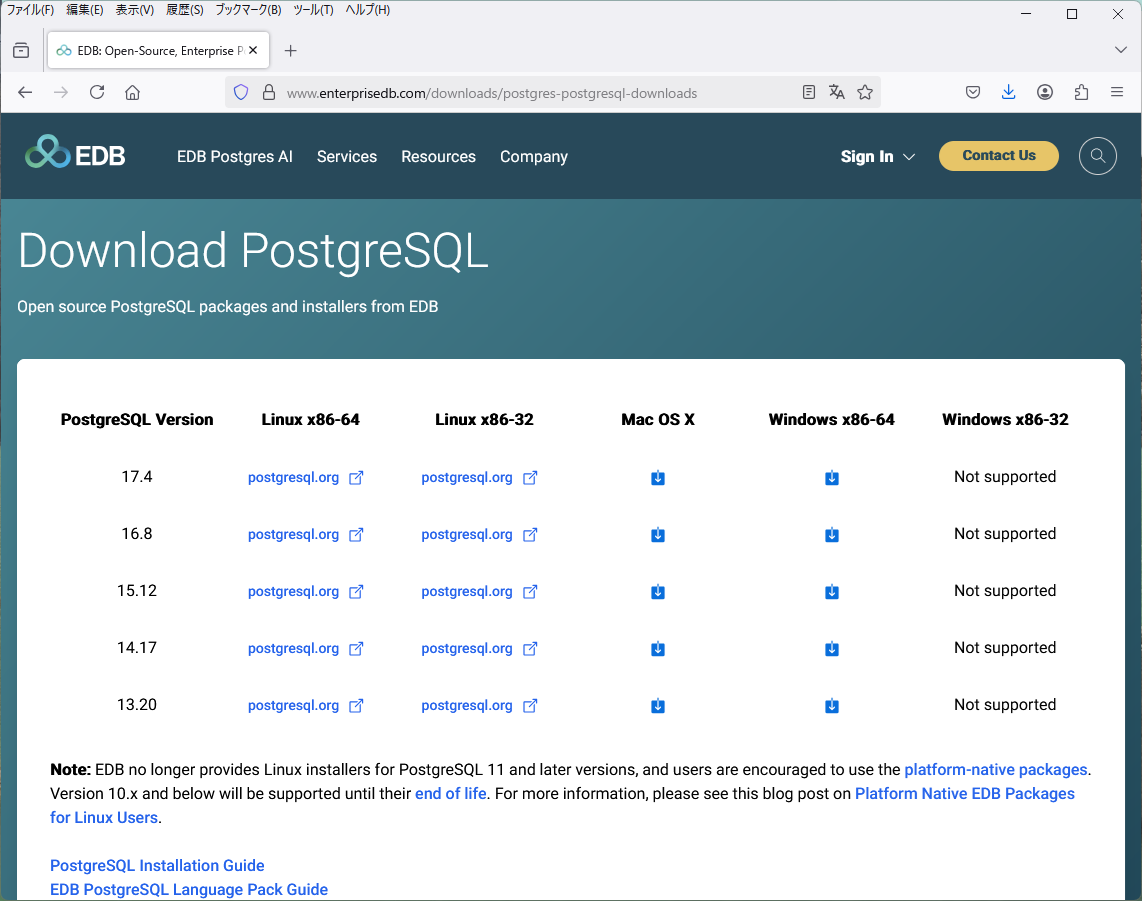Click the Contact Us button
The image size is (1142, 901).
pos(998,156)
